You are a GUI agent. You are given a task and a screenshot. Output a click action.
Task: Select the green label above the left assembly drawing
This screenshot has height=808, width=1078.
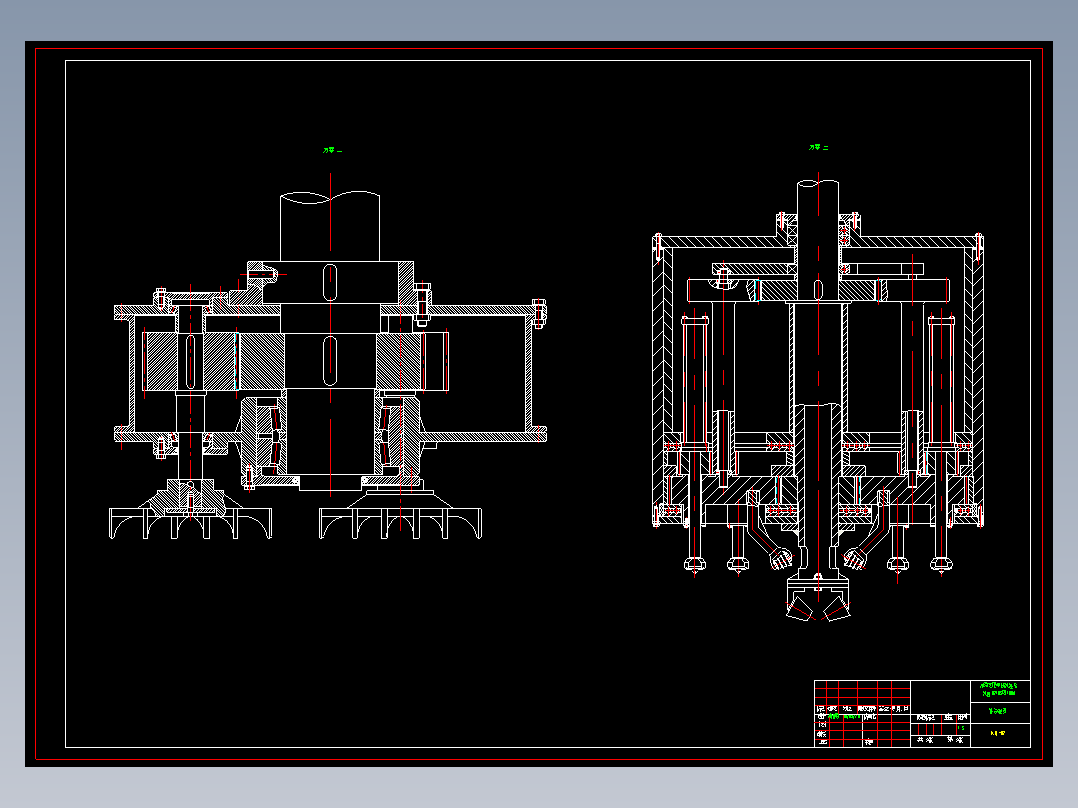coord(332,150)
